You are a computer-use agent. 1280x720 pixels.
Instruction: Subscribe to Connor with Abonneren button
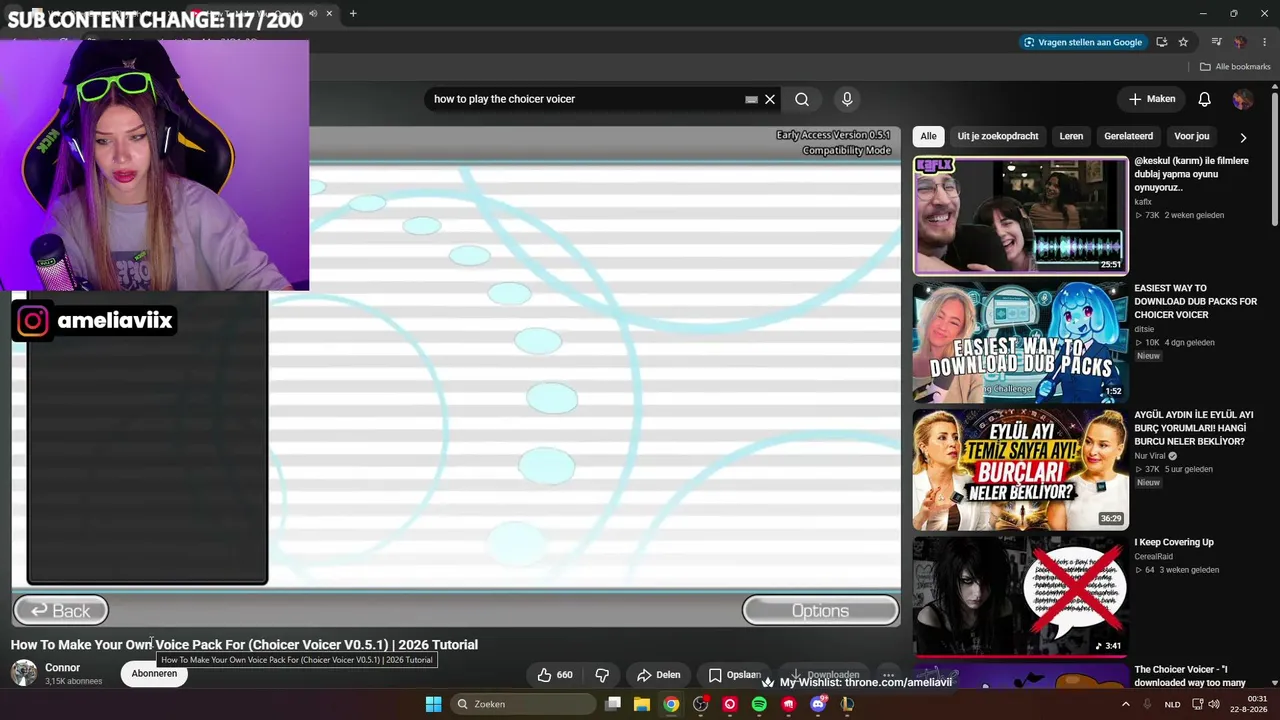(154, 673)
